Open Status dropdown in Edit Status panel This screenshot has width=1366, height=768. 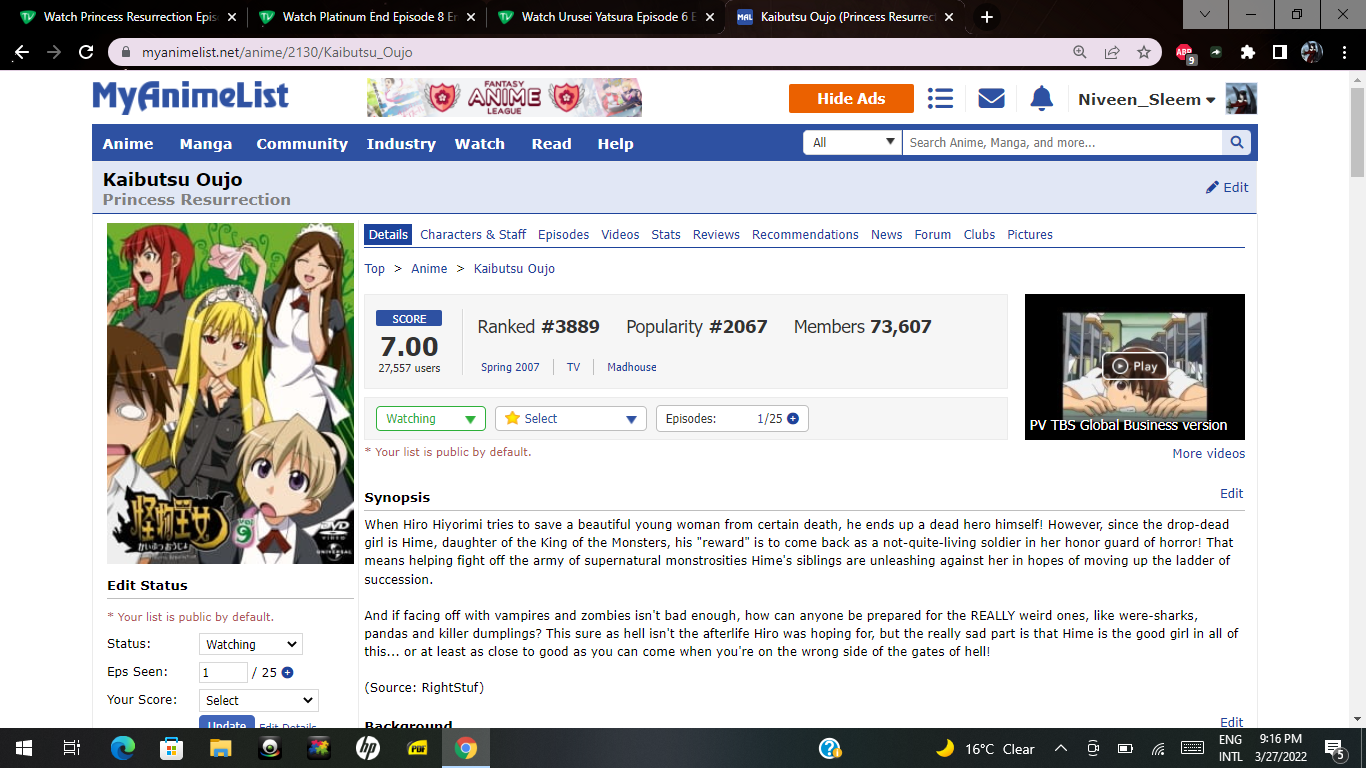[251, 645]
